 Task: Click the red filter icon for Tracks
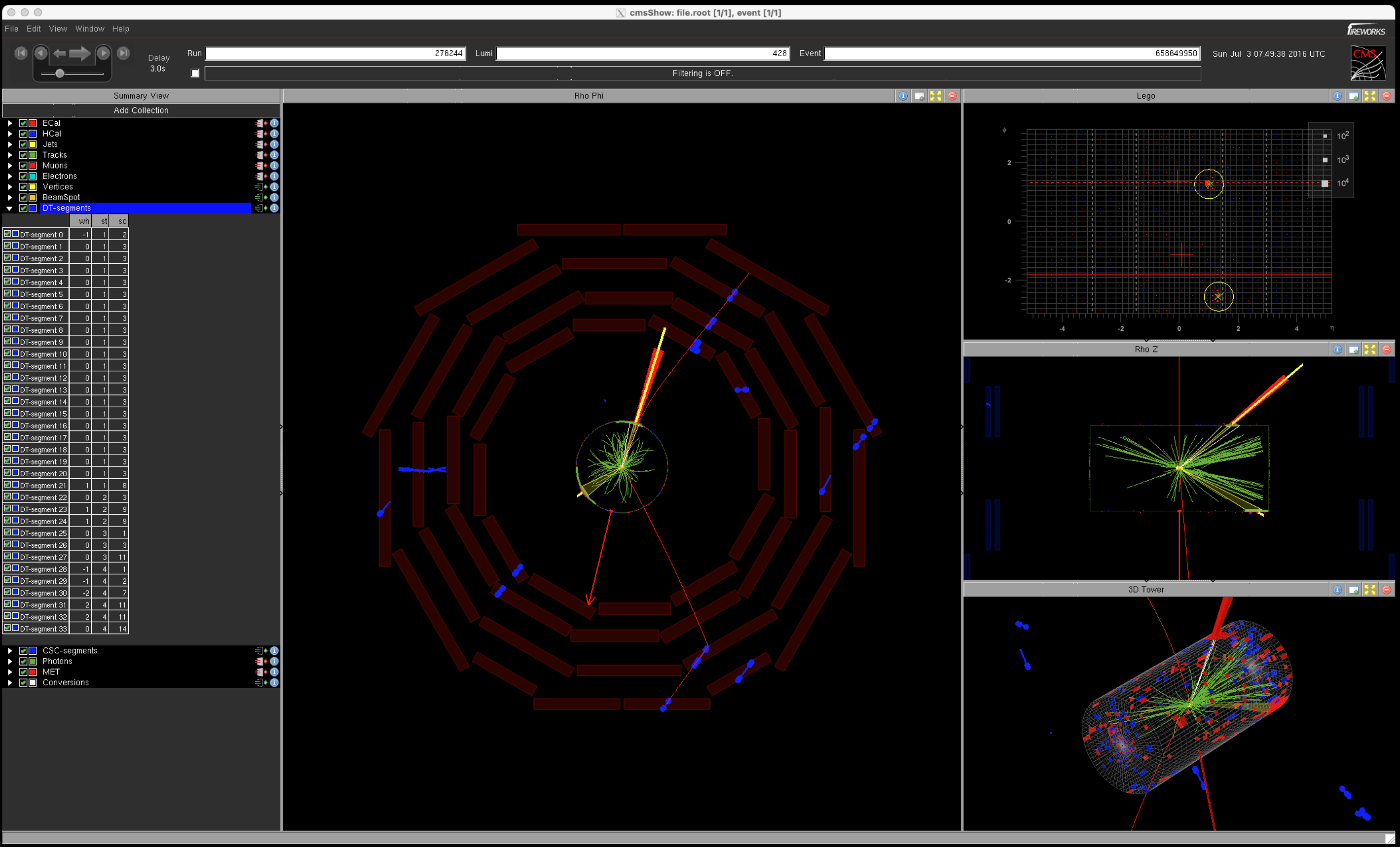(x=261, y=155)
